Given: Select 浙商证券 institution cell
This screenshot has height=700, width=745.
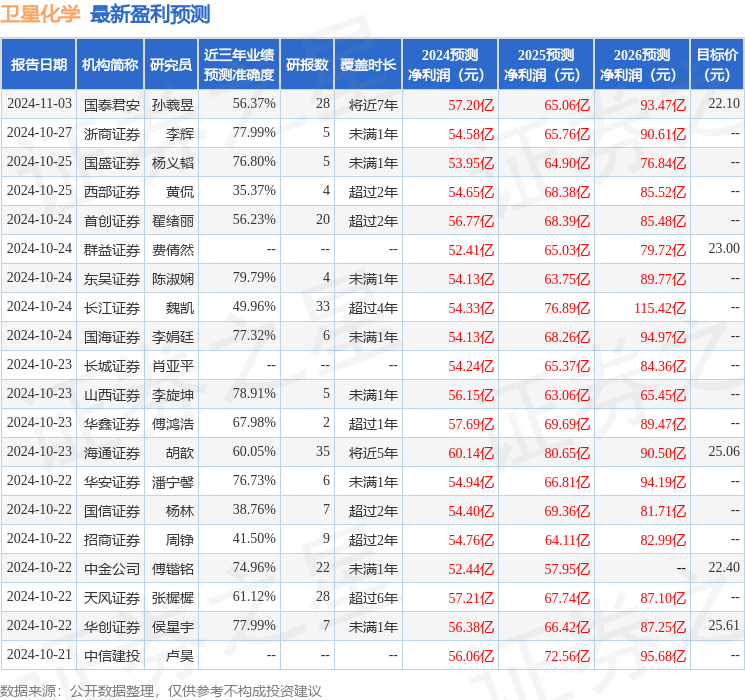Looking at the screenshot, I should pos(112,134).
